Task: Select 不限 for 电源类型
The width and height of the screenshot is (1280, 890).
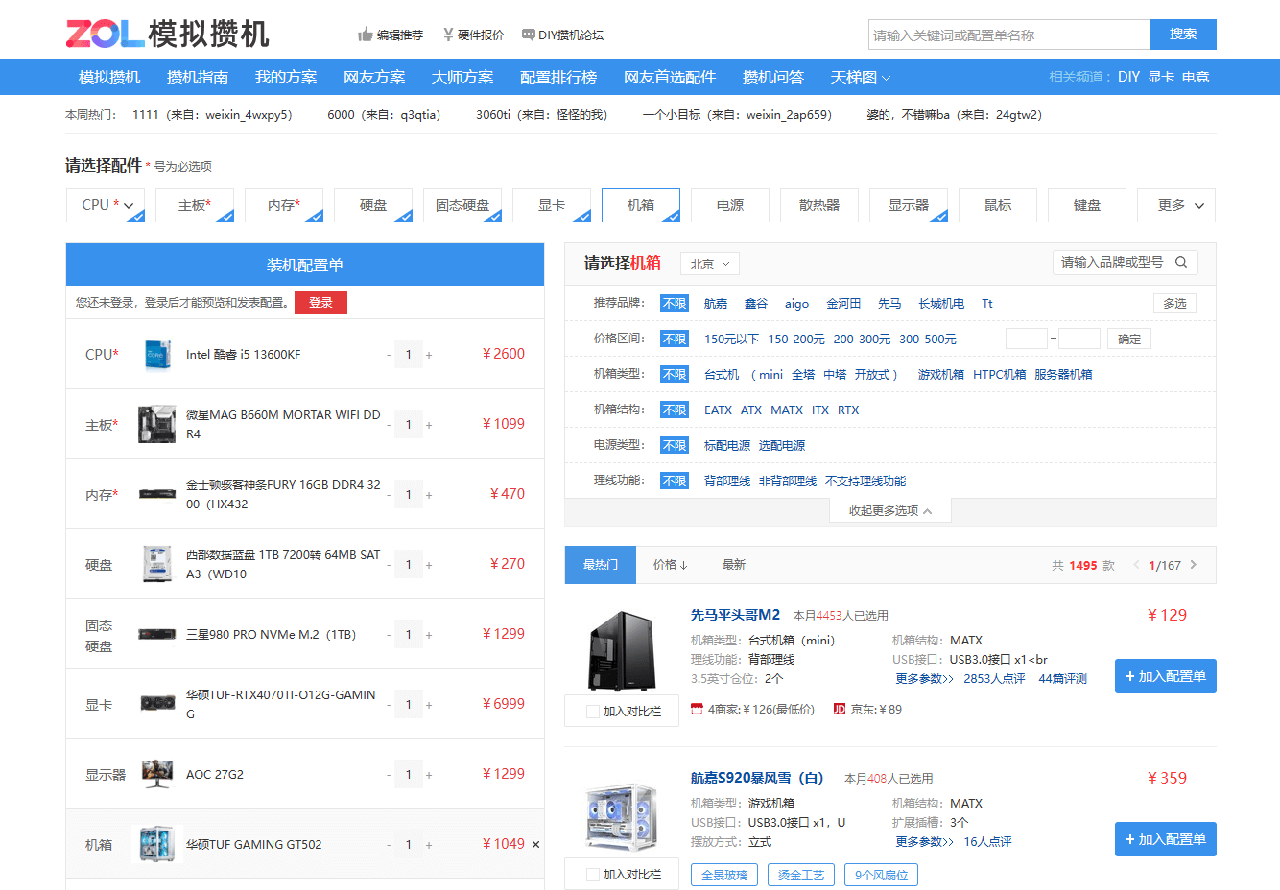Action: tap(674, 445)
